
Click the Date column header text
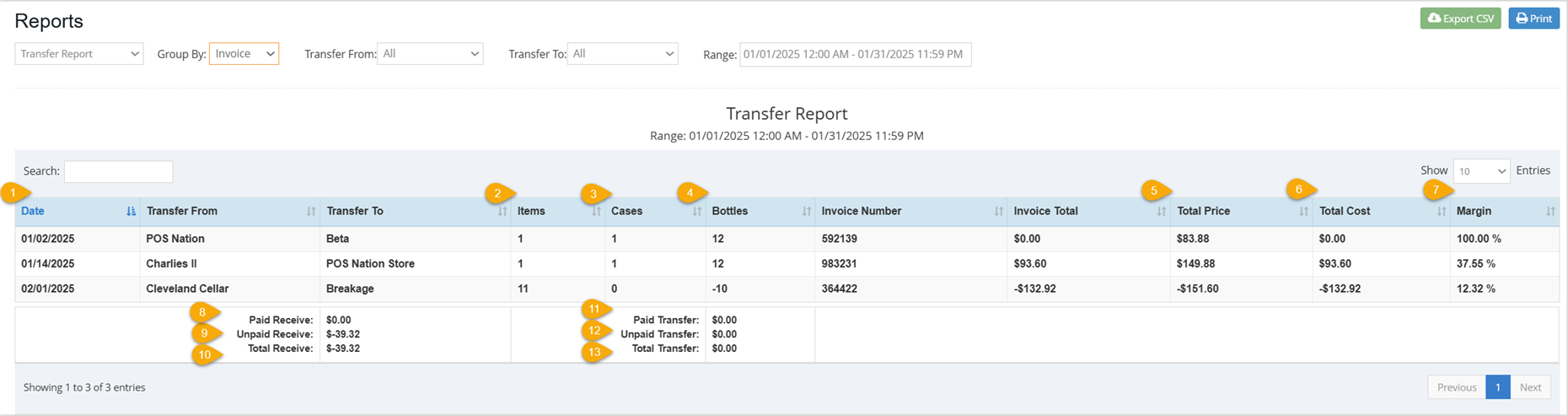pos(33,212)
